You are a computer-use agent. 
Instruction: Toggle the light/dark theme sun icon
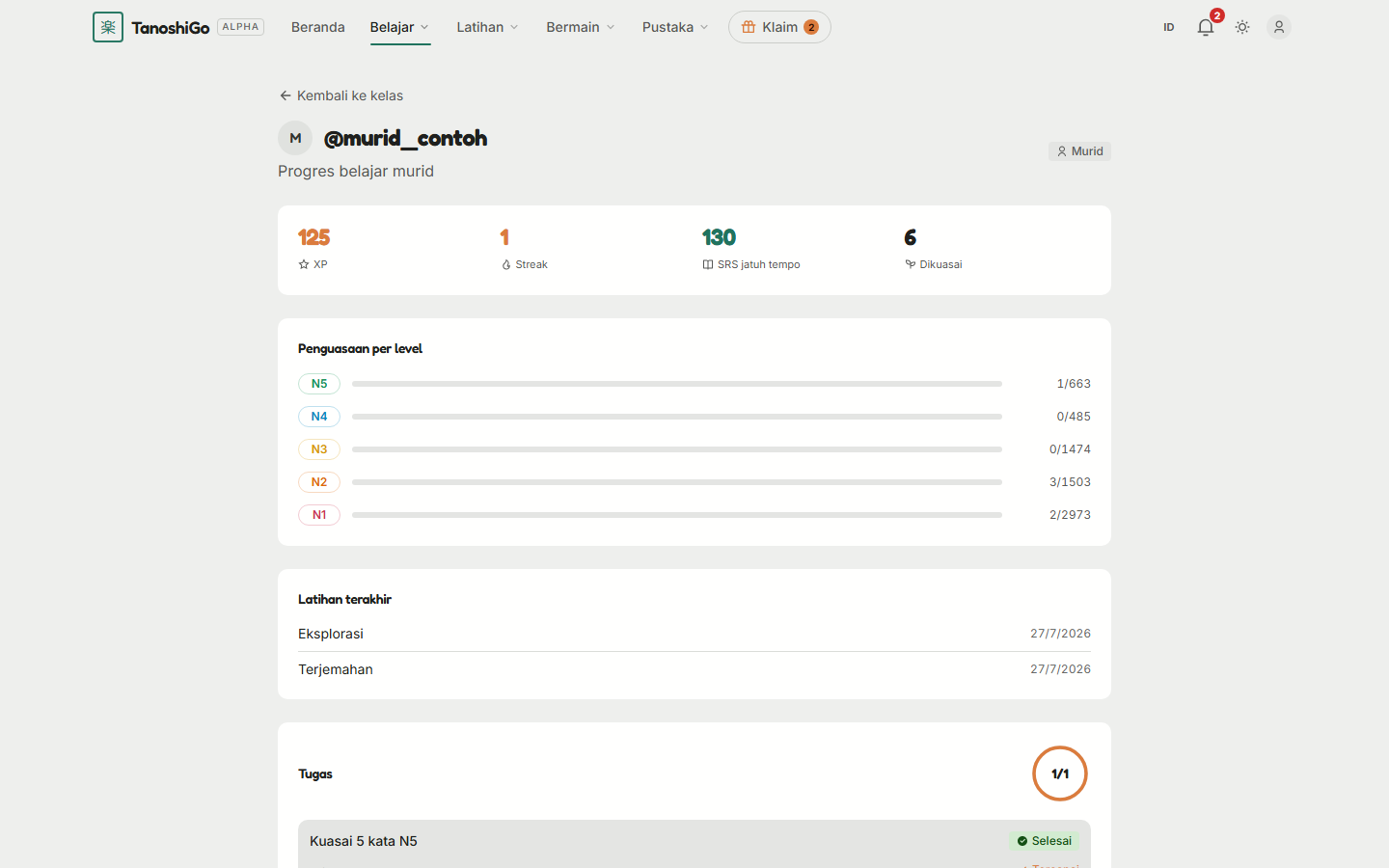(1242, 27)
